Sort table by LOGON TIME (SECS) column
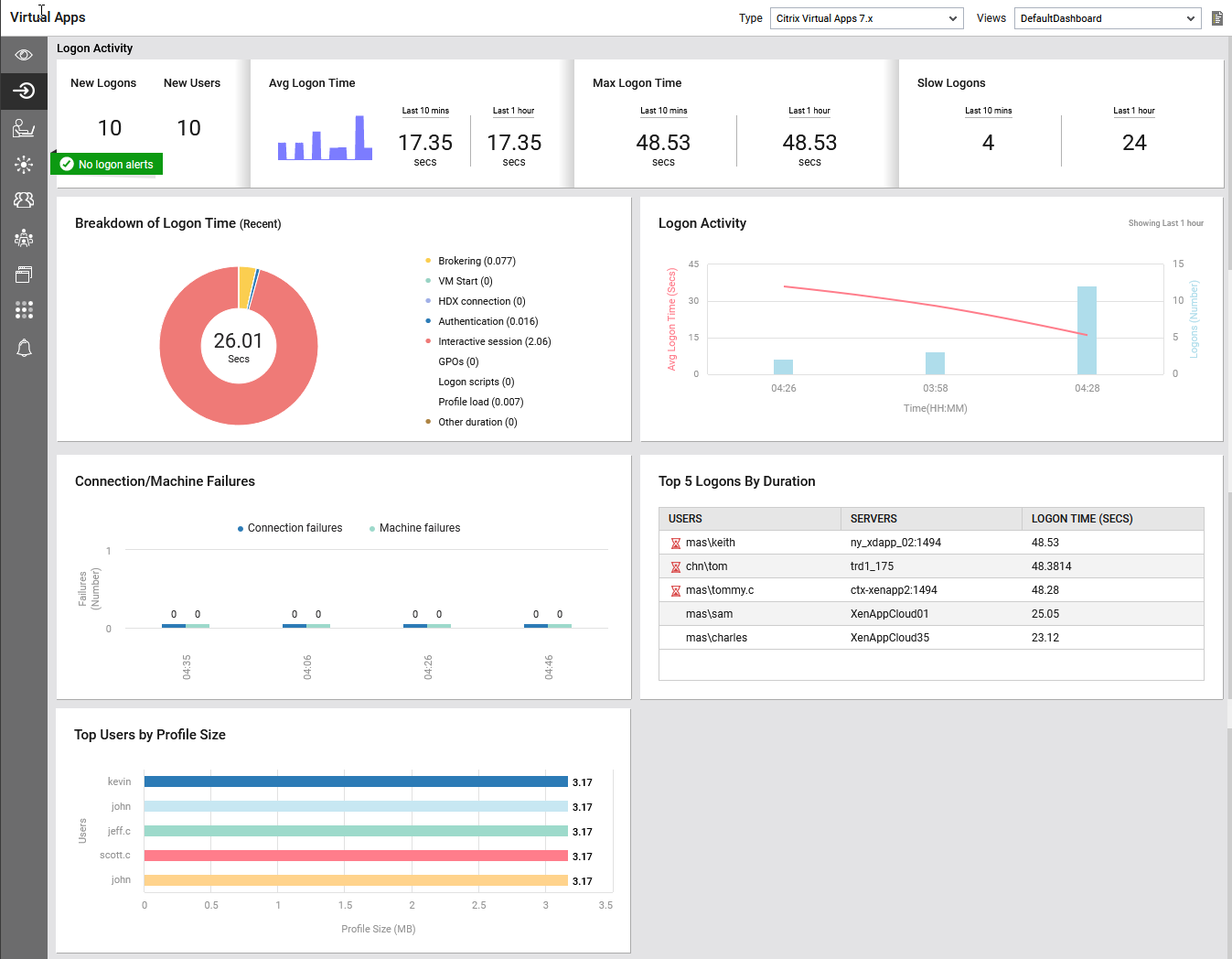This screenshot has width=1232, height=959. tap(1082, 519)
